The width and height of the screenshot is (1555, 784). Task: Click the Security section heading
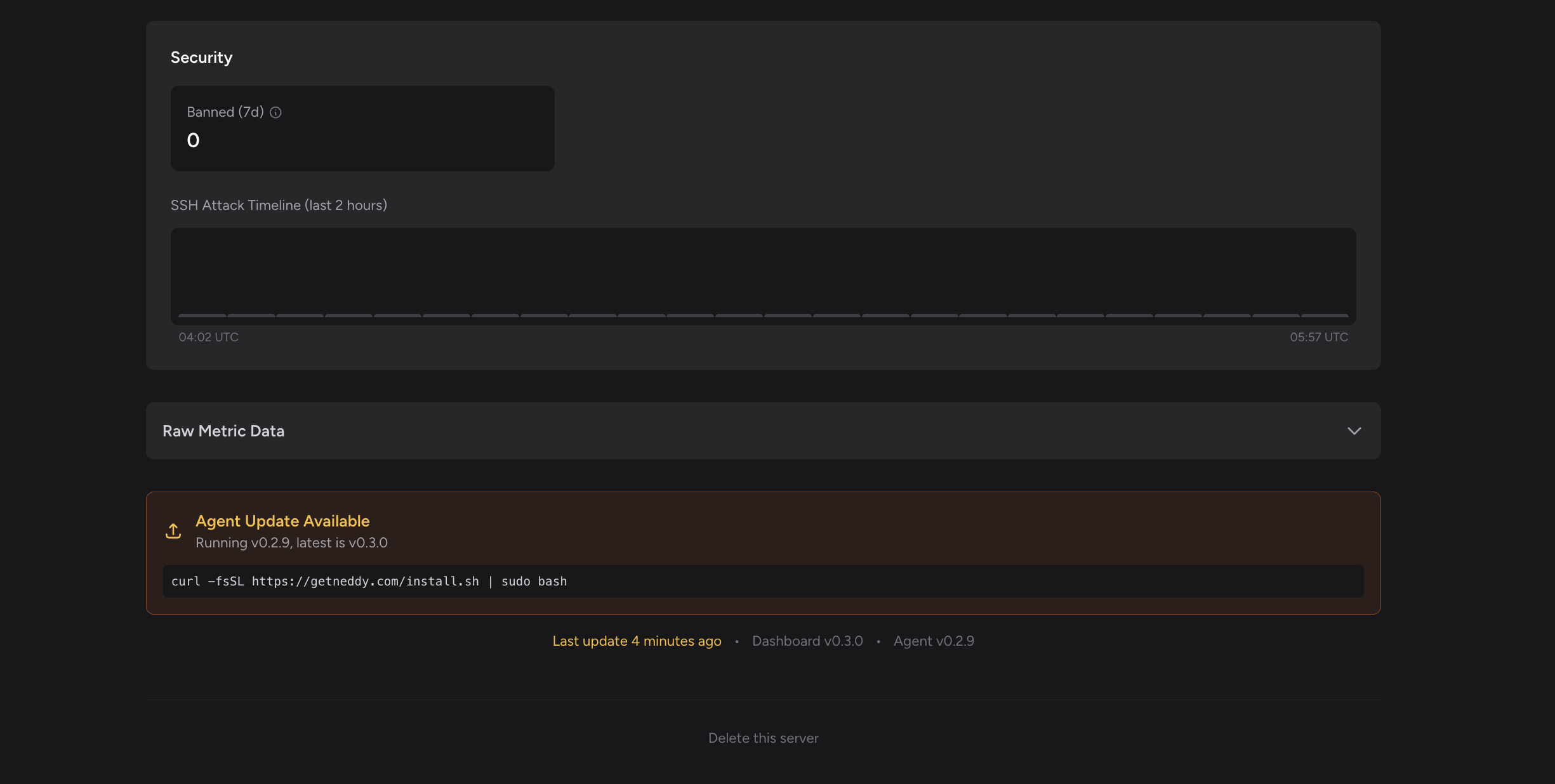201,58
